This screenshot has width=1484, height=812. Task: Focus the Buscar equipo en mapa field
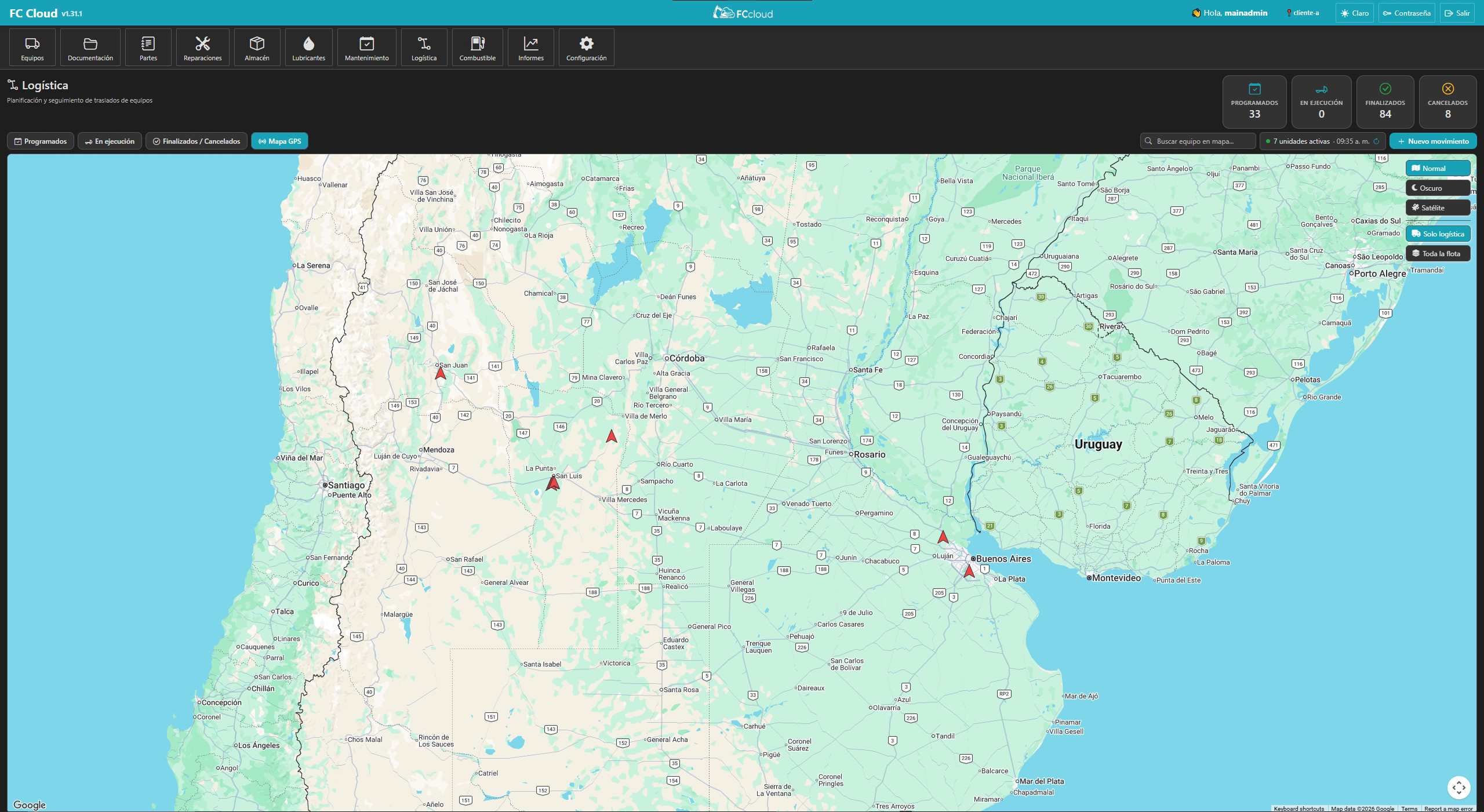(x=1198, y=141)
